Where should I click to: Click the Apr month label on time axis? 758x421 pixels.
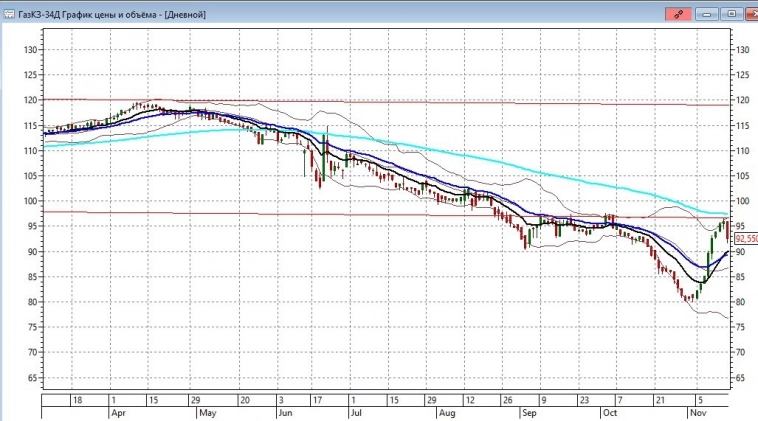click(119, 412)
